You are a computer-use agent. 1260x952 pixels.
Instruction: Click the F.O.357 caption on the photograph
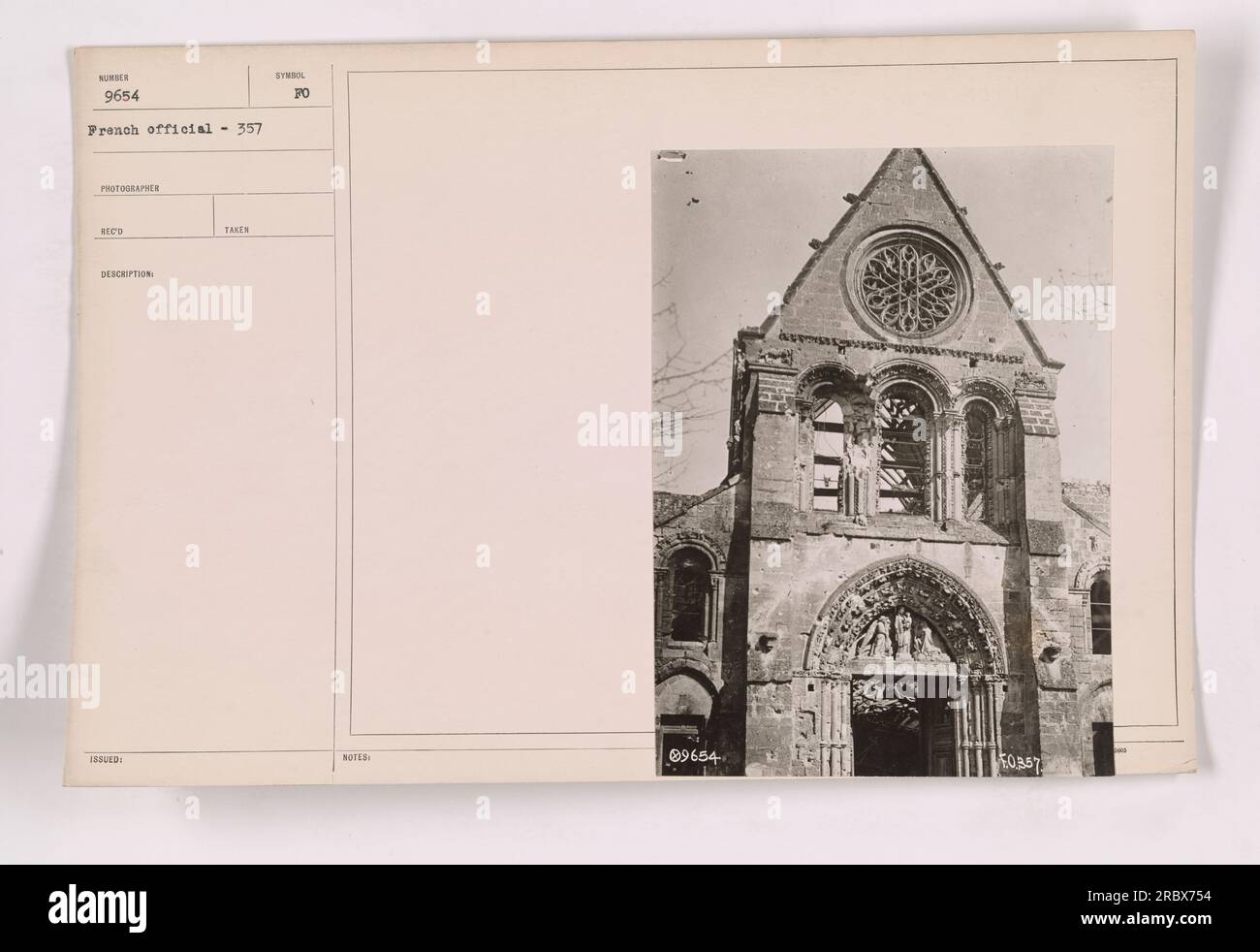tap(1021, 765)
